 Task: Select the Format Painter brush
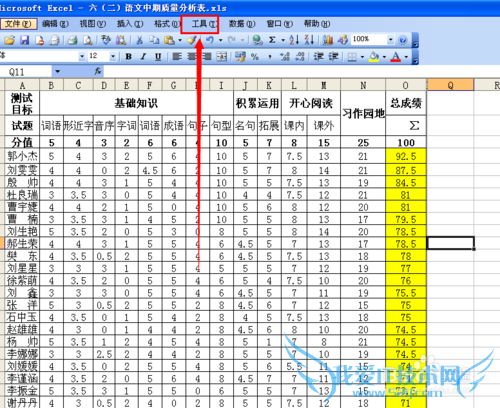(193, 40)
